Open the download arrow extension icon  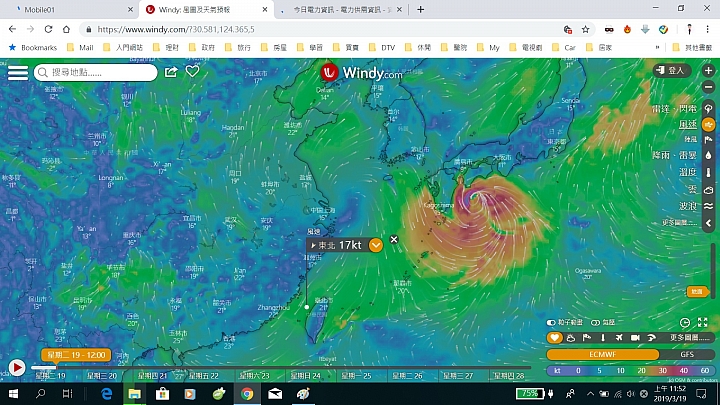(645, 29)
